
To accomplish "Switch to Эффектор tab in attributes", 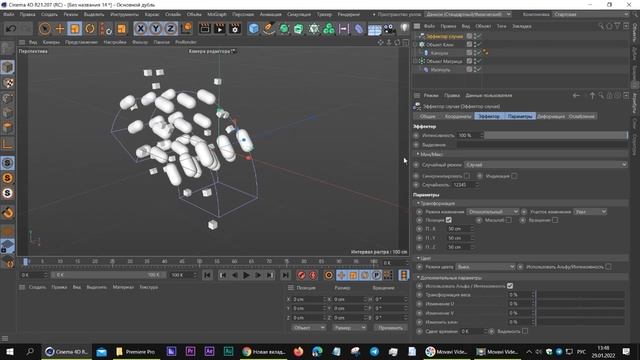I will coord(489,116).
